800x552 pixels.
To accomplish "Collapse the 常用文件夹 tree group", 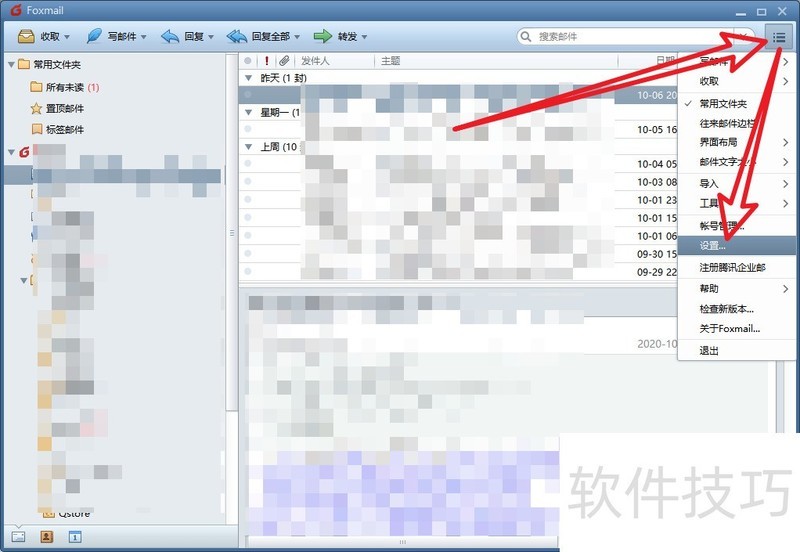I will pos(11,65).
